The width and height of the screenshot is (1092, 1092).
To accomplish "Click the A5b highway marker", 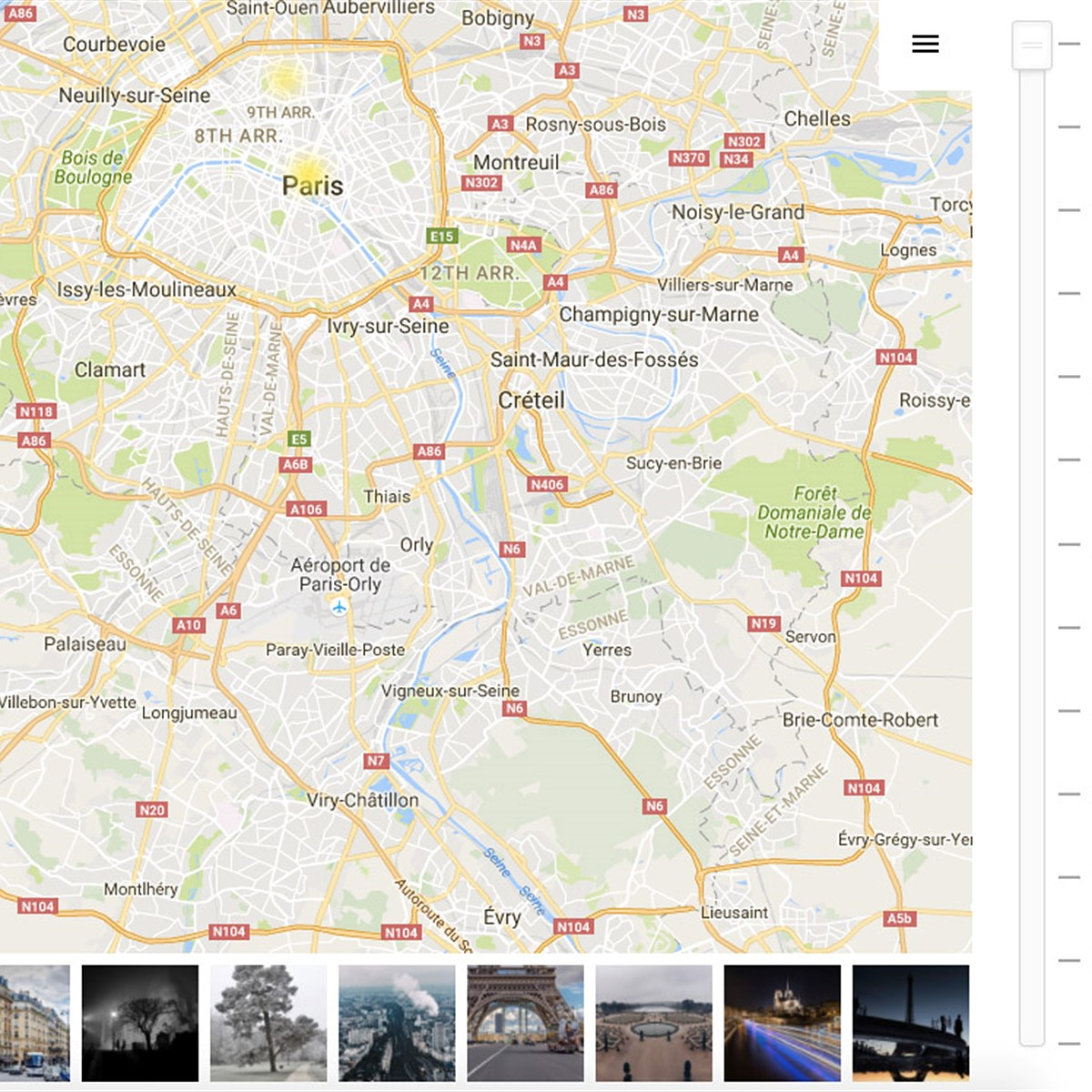I will tap(898, 918).
